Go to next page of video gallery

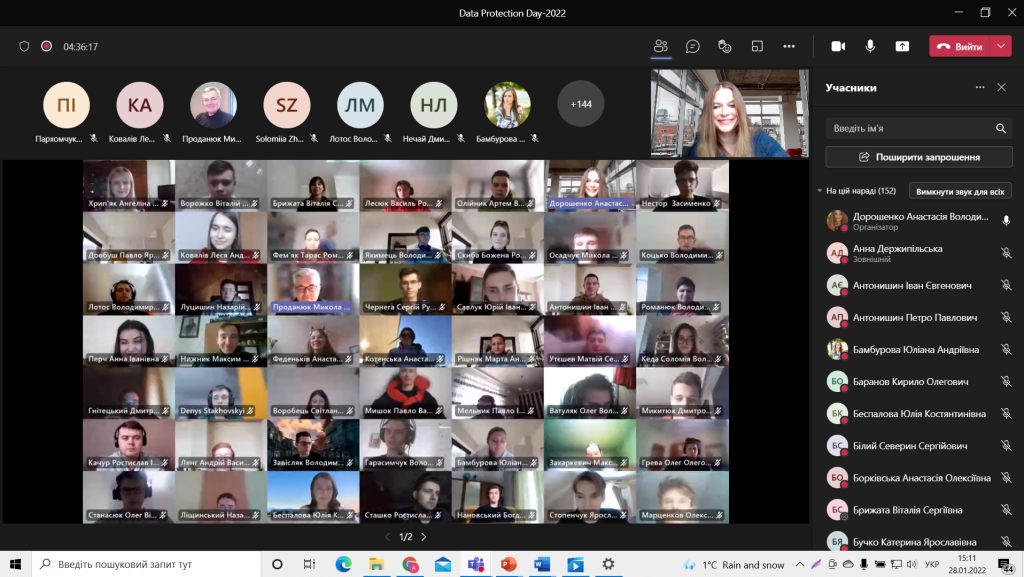point(423,537)
